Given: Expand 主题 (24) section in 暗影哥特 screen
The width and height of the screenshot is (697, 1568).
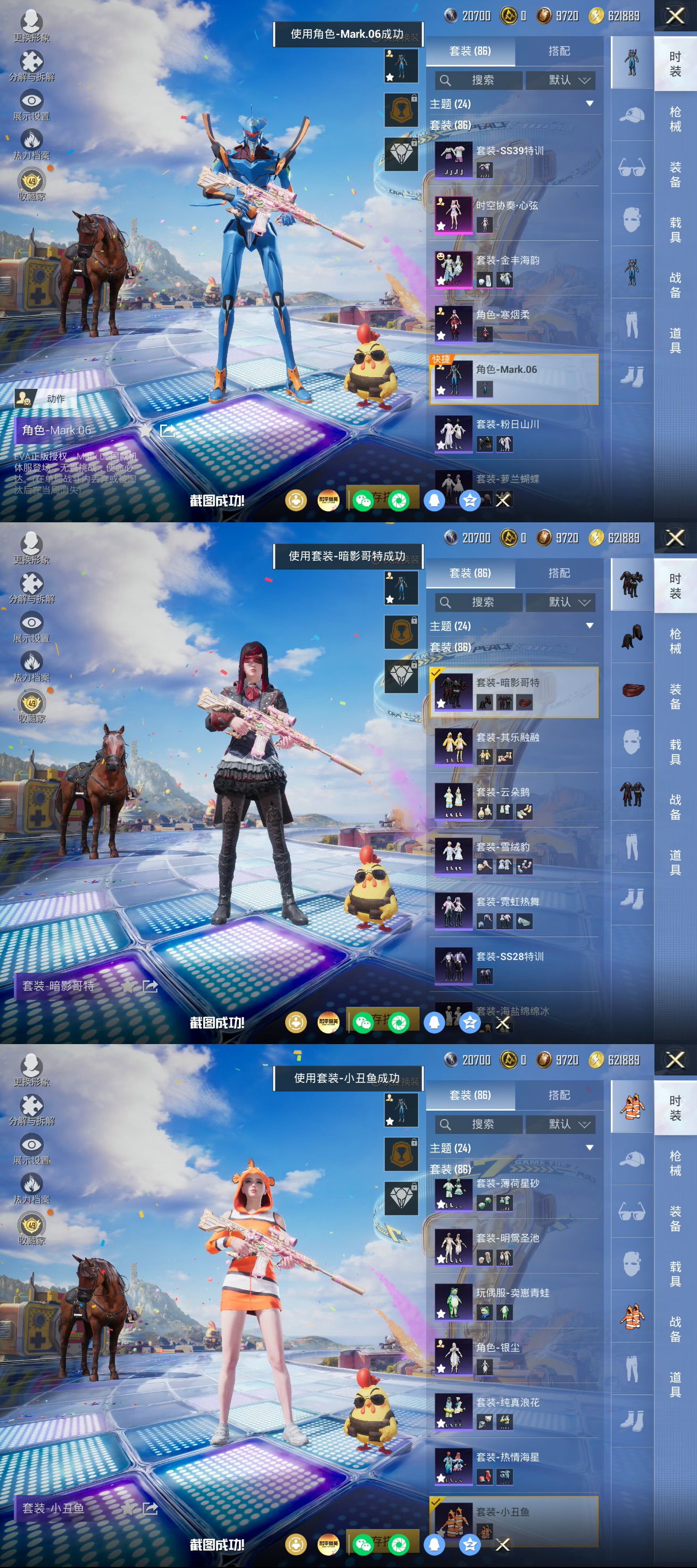Looking at the screenshot, I should click(x=514, y=627).
